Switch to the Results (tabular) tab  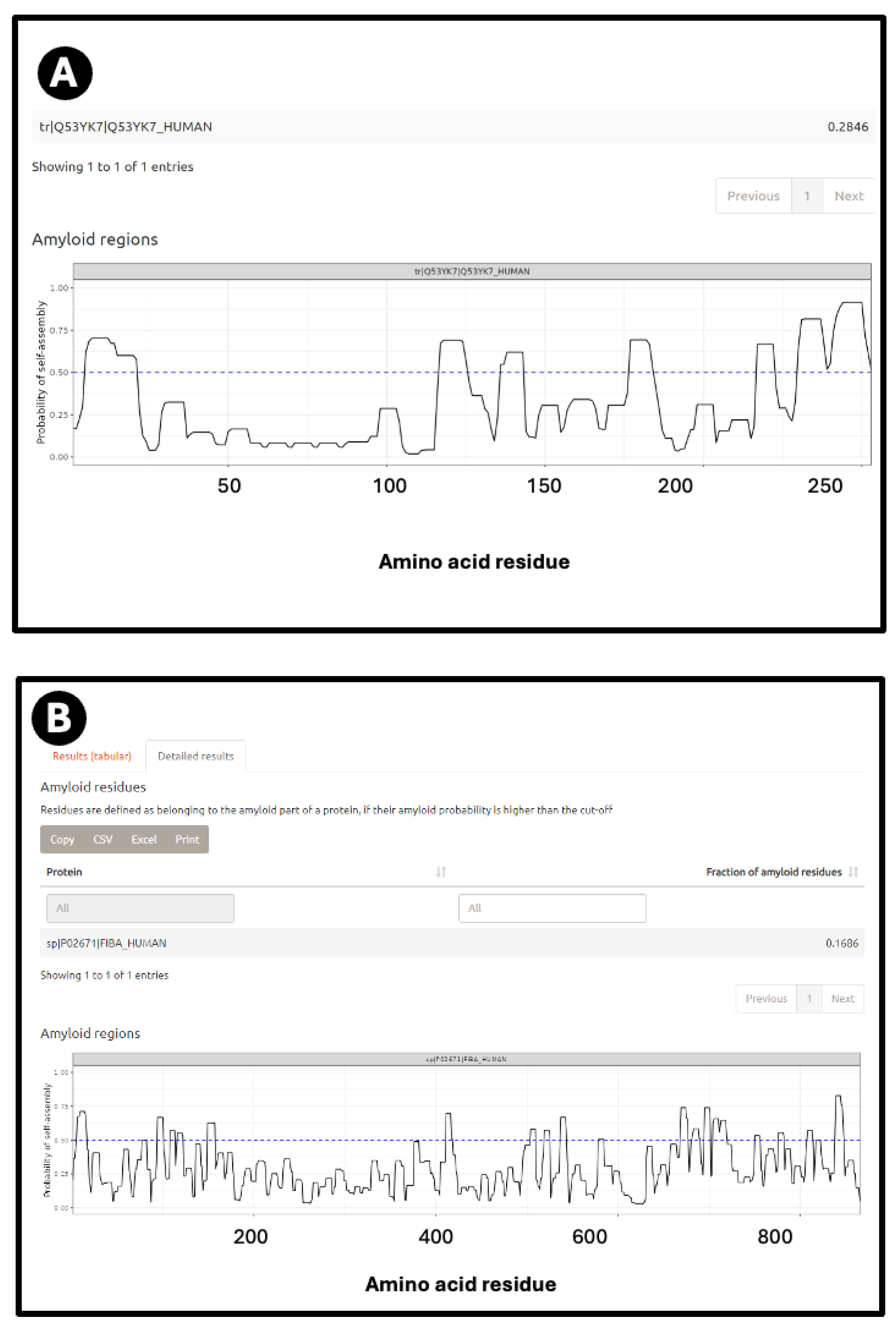pos(92,756)
